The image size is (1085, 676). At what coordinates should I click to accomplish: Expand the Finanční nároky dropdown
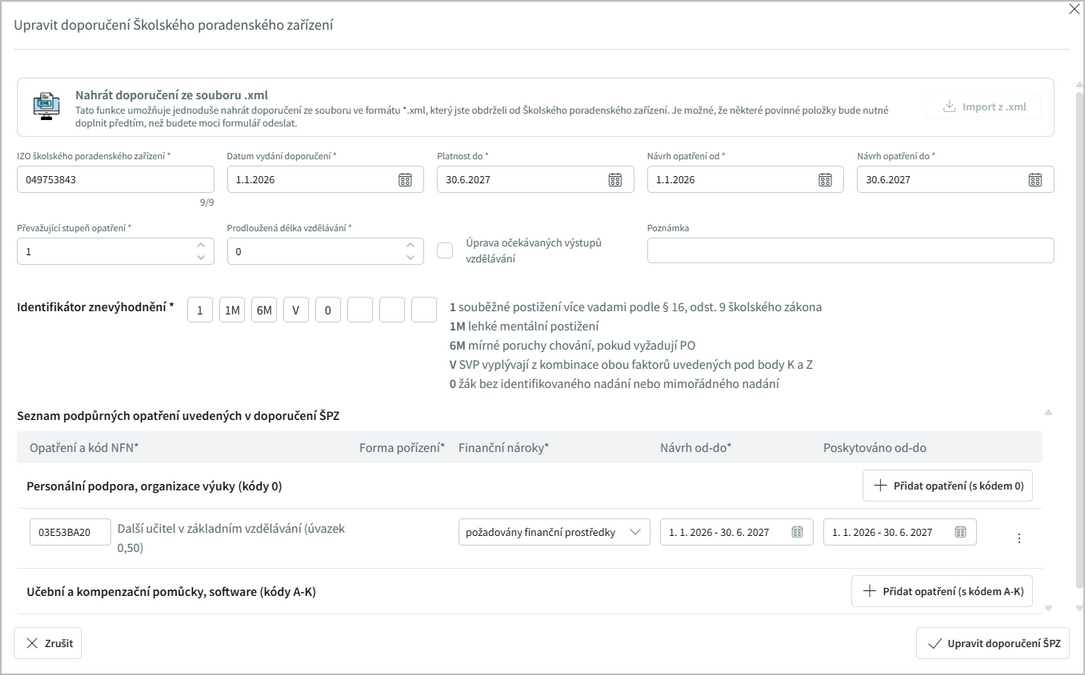point(635,532)
